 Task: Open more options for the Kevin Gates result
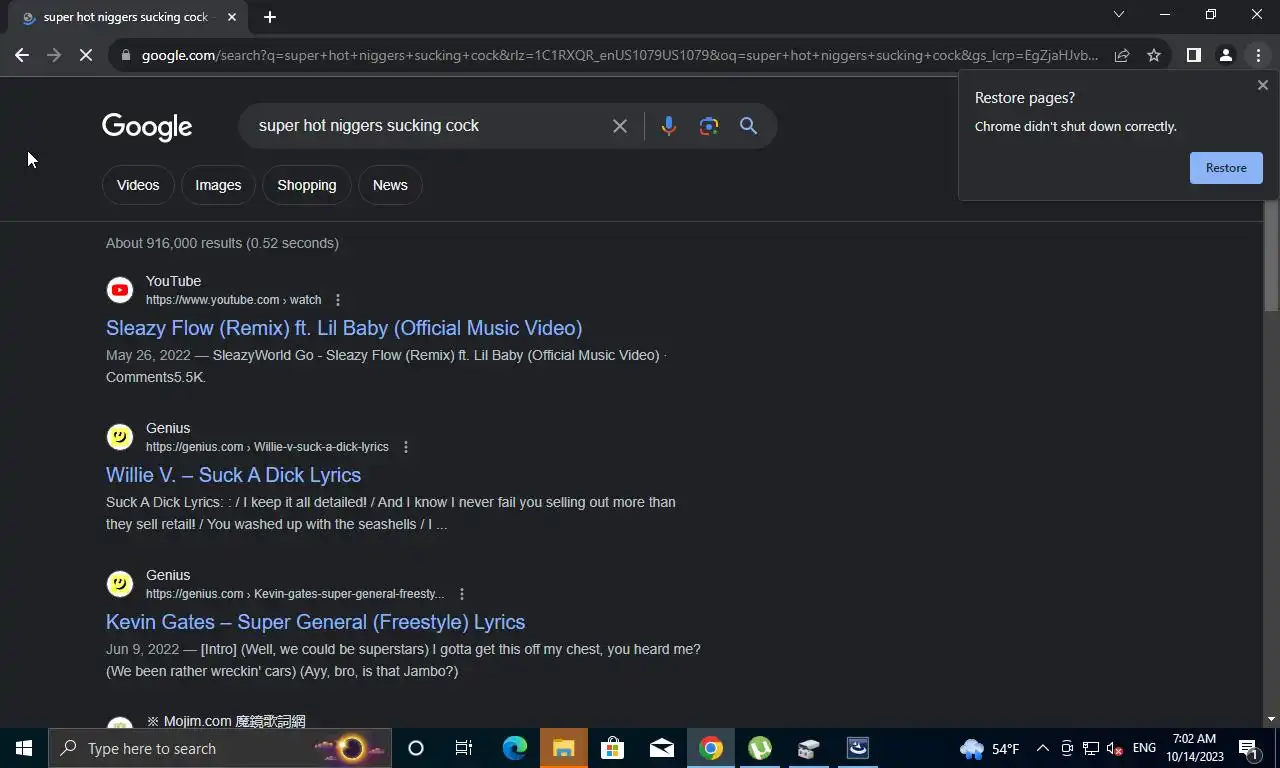(x=461, y=594)
